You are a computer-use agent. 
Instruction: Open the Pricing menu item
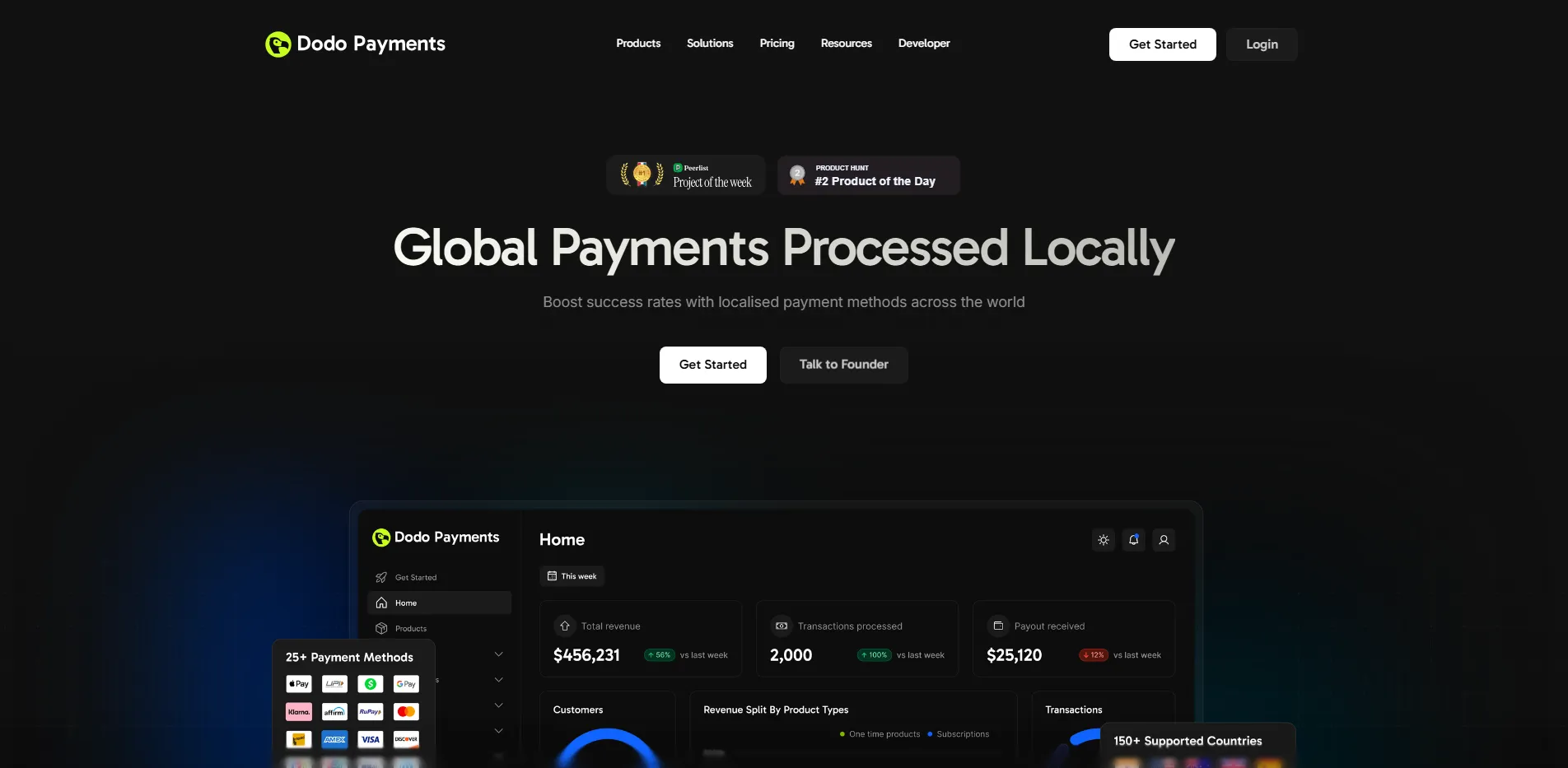[777, 43]
